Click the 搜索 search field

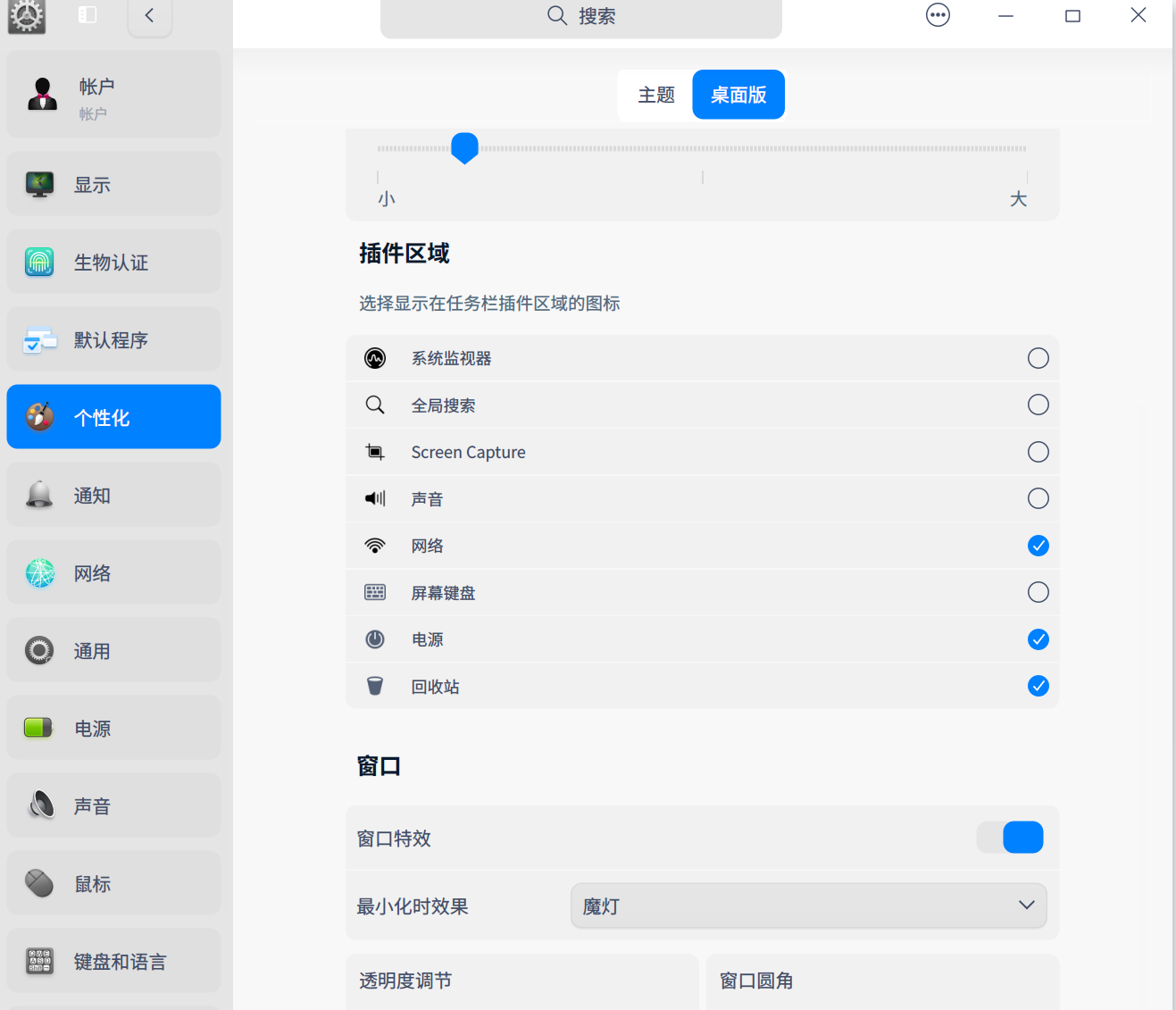click(580, 15)
